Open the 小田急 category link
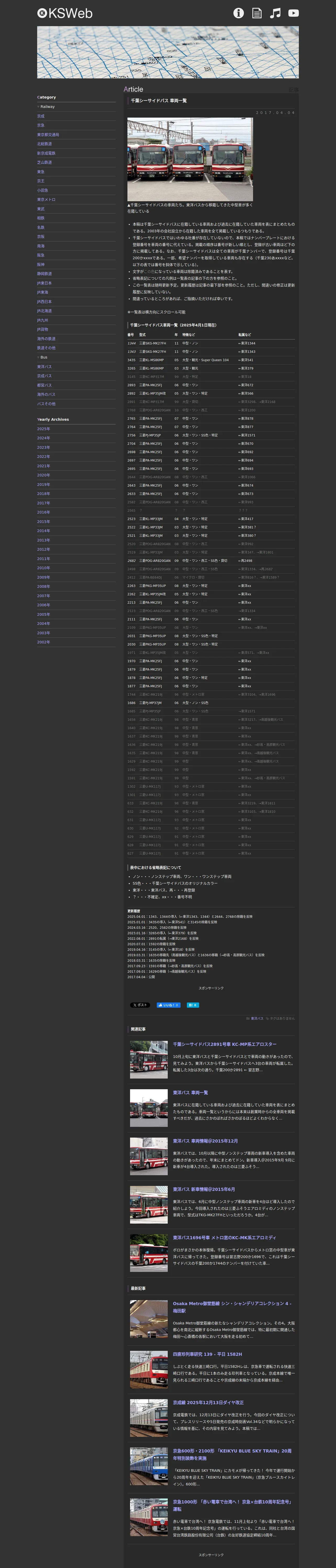 (x=43, y=191)
